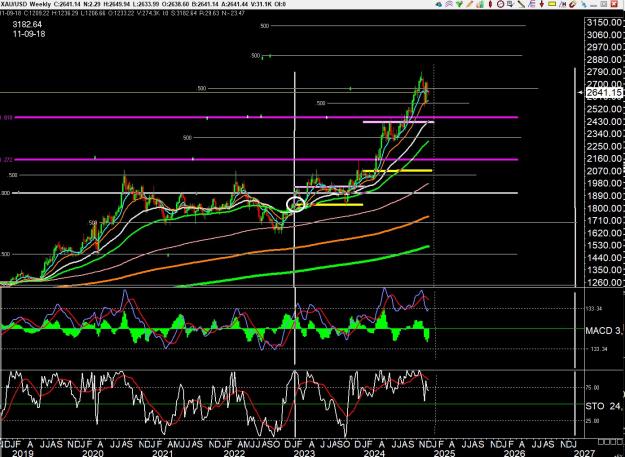Toggle the red magnet snap icon
Viewport: 625px width, 457px height.
coord(572,4)
